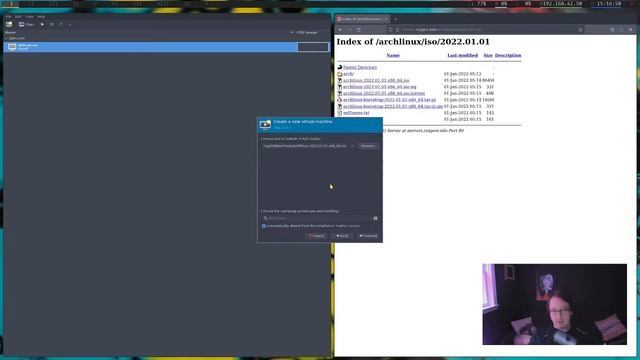Image resolution: width=640 pixels, height=360 pixels.
Task: Click the archlinux-bootstrap x86_64.tar.gz link
Action: [x=389, y=100]
